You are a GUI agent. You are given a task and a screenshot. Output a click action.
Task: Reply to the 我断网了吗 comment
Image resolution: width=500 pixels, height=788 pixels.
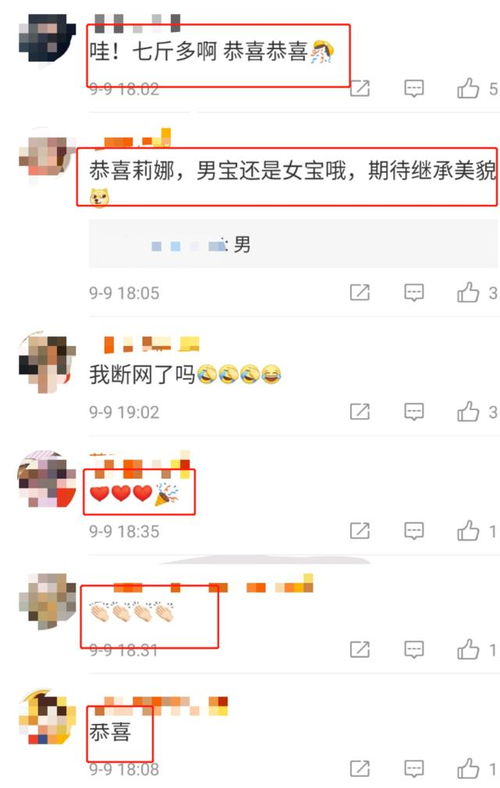(x=414, y=412)
